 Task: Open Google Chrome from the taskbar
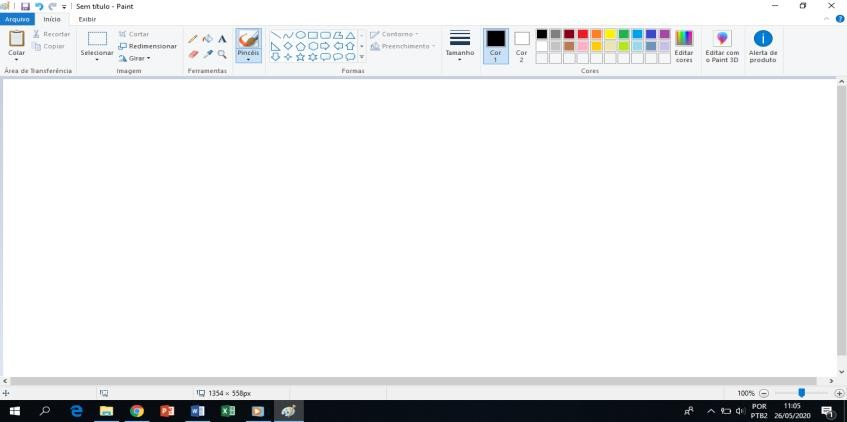coord(137,411)
